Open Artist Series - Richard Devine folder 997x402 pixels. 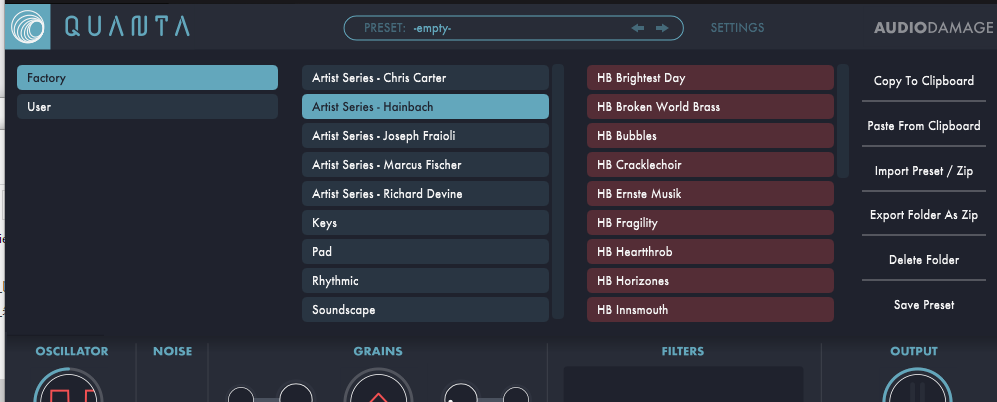(425, 193)
